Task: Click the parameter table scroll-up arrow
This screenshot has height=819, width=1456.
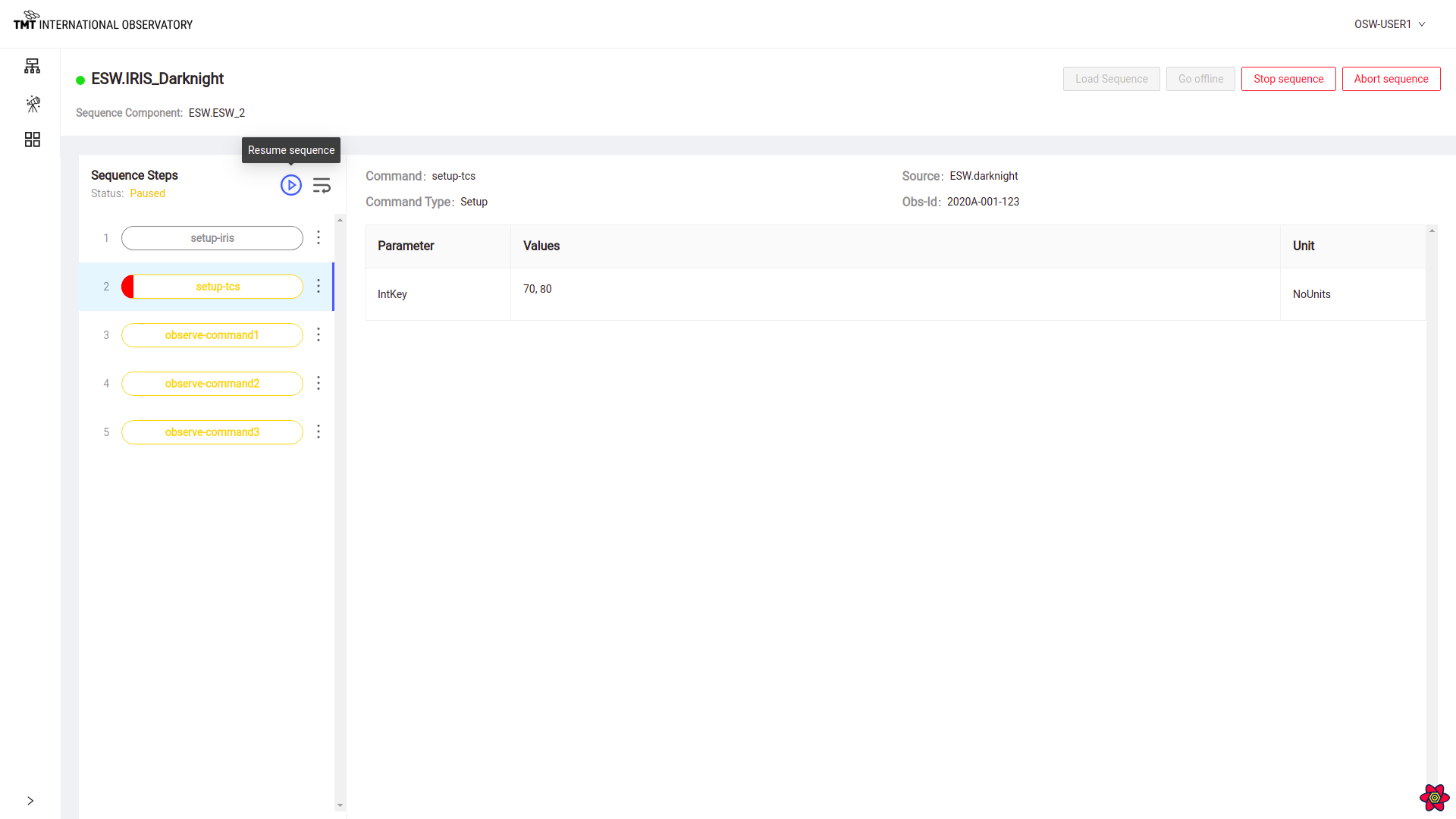Action: [x=1432, y=231]
